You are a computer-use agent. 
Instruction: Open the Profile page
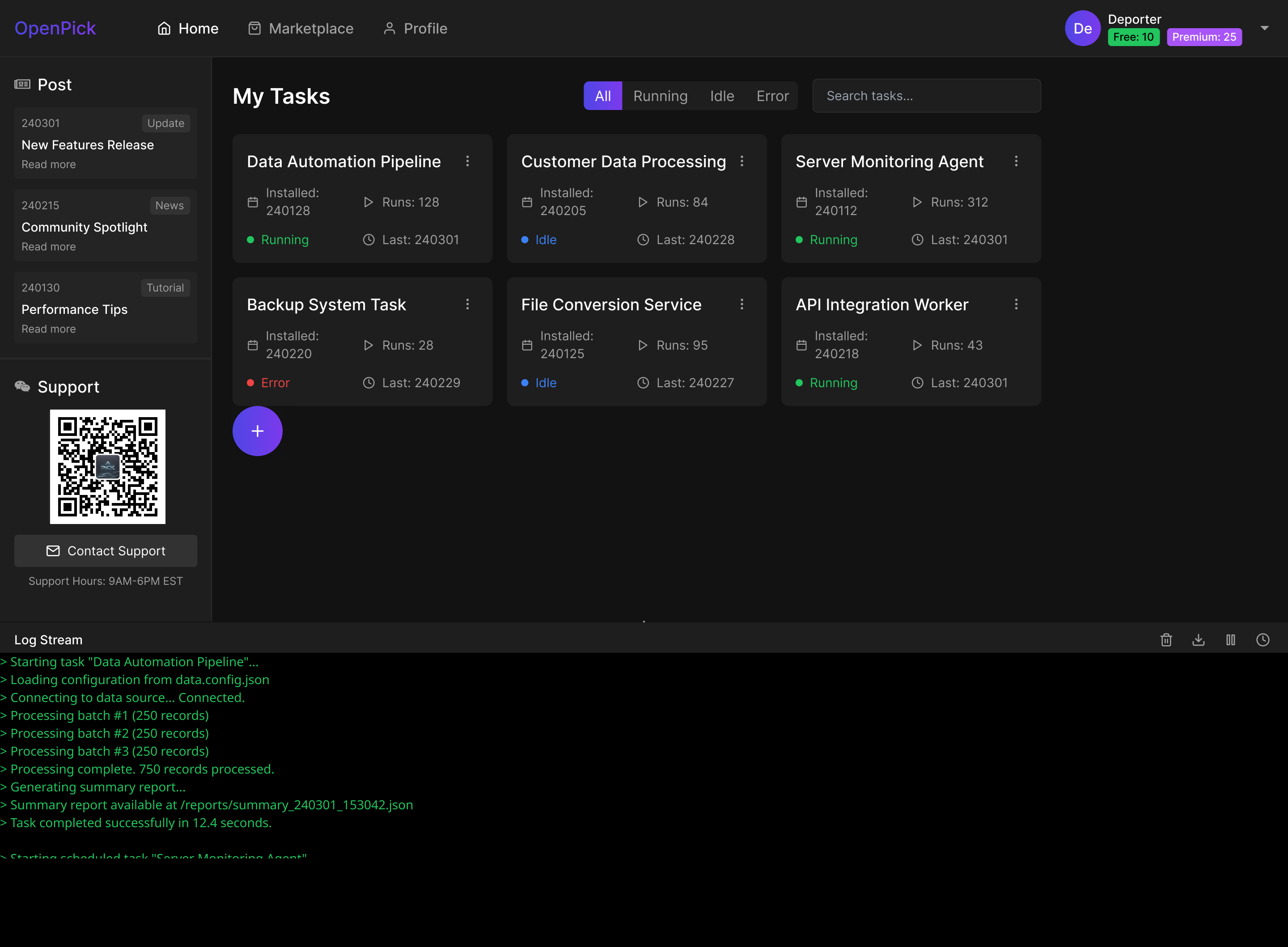(x=415, y=28)
